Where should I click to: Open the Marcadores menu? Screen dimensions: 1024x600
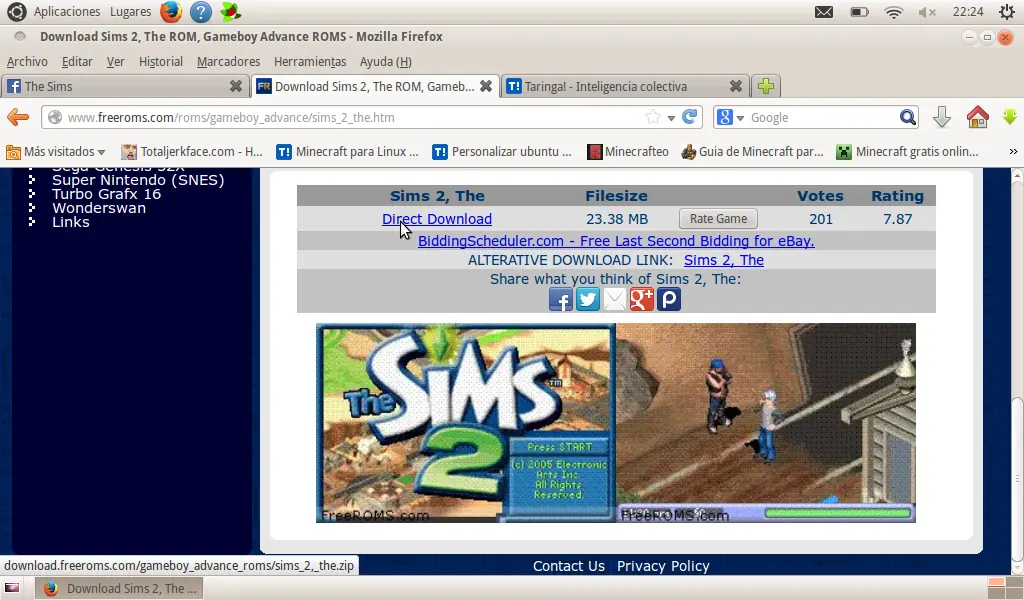tap(229, 61)
